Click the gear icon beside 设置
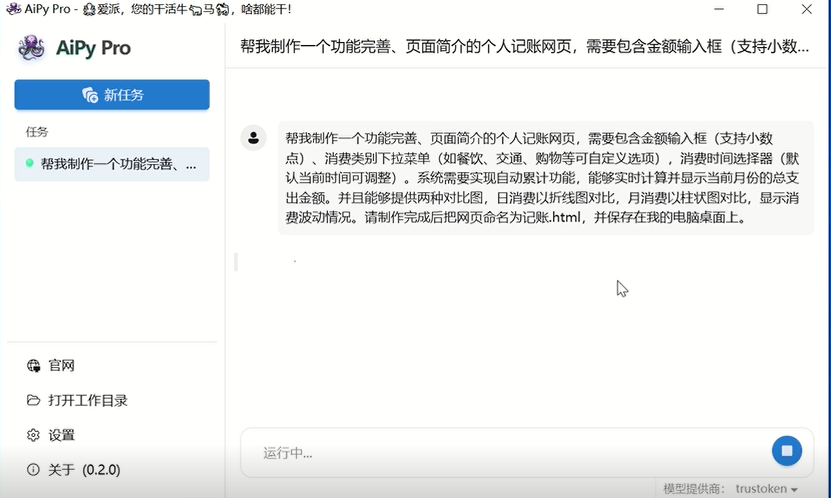 click(x=33, y=435)
